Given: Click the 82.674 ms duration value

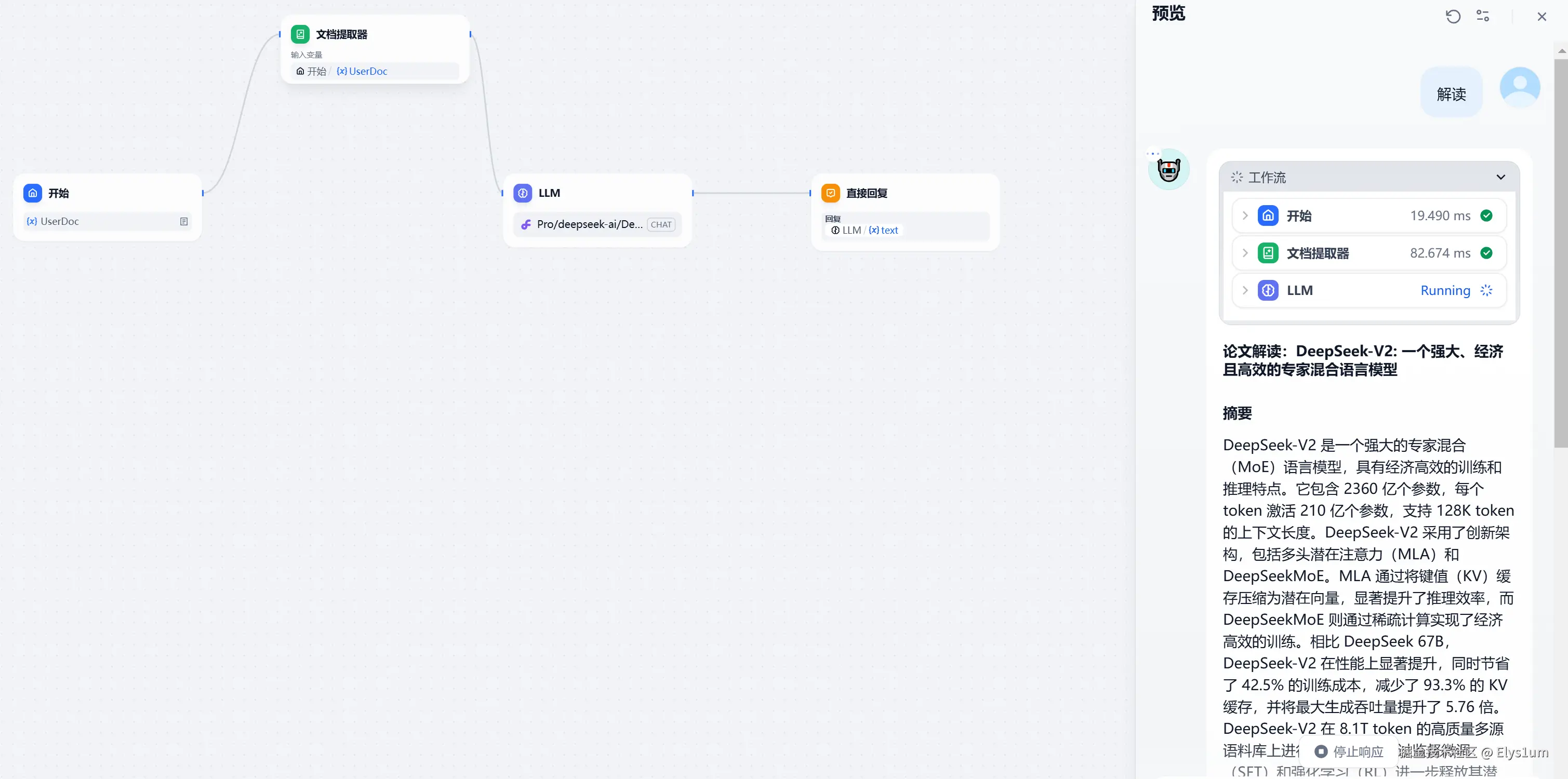Looking at the screenshot, I should [x=1440, y=253].
